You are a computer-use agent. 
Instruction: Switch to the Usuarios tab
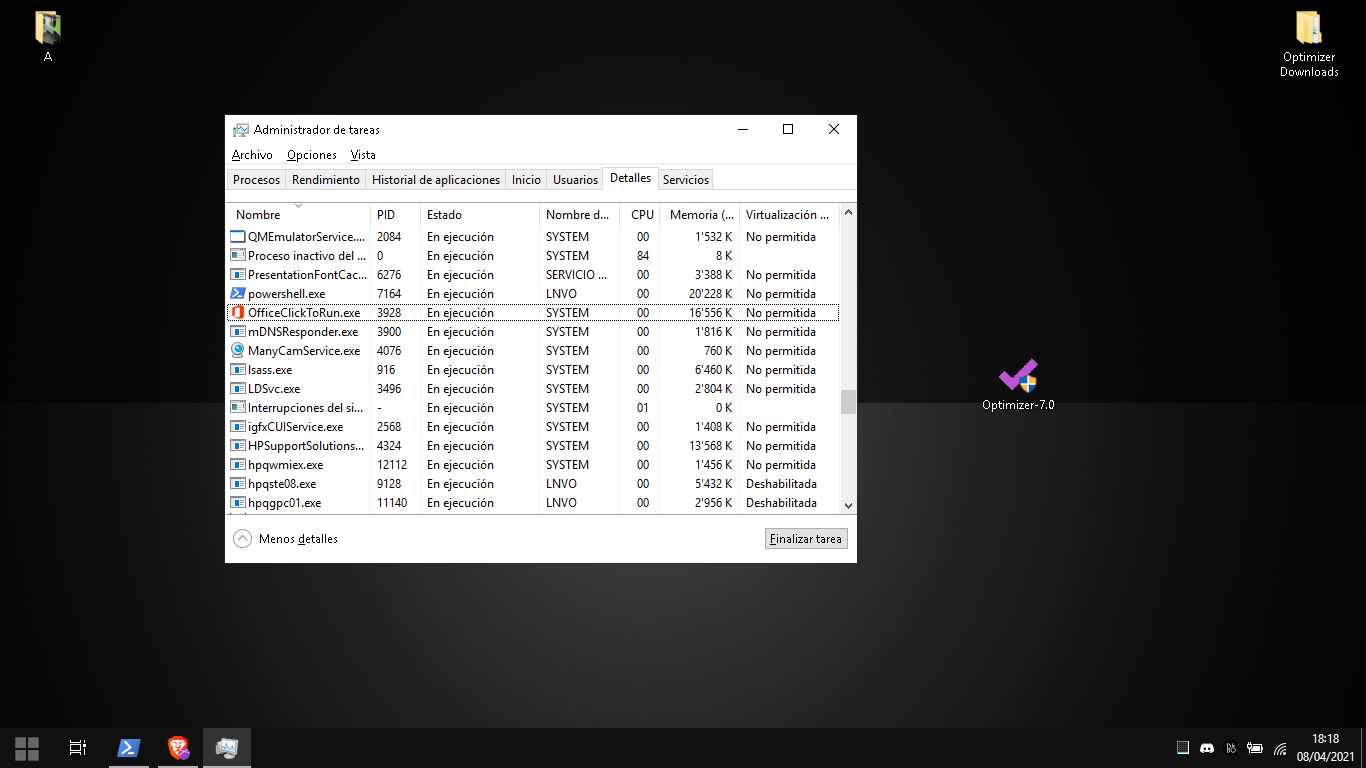tap(575, 180)
